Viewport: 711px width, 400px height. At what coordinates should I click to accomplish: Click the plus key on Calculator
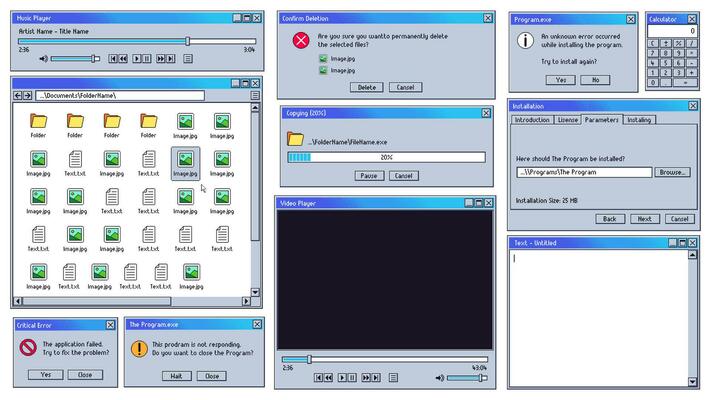click(692, 73)
